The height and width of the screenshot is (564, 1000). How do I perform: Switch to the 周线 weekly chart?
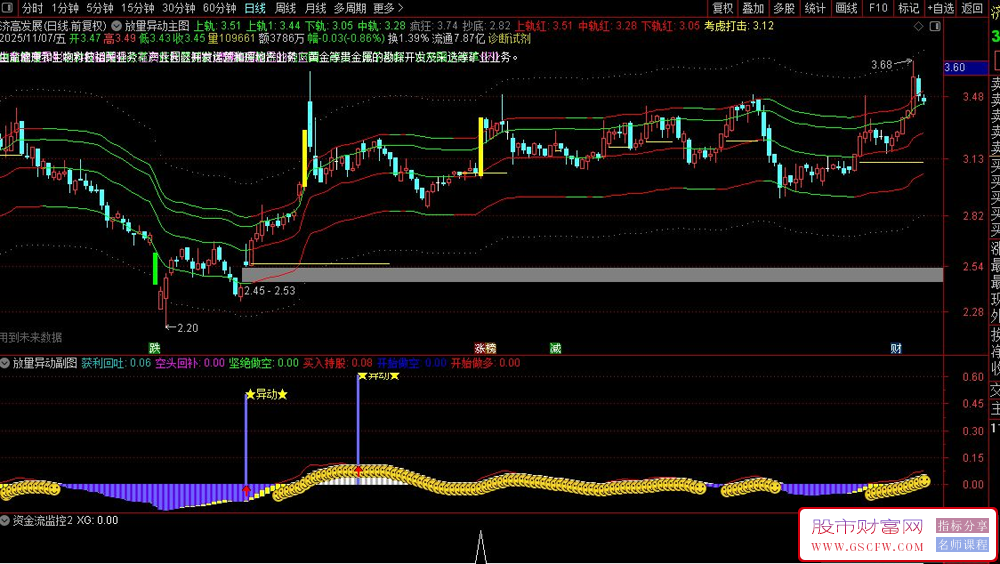tap(285, 8)
